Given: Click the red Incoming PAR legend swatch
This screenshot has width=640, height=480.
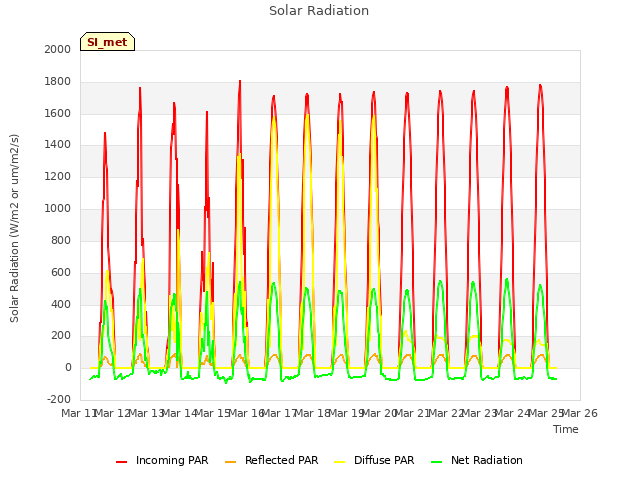Looking at the screenshot, I should (122, 462).
